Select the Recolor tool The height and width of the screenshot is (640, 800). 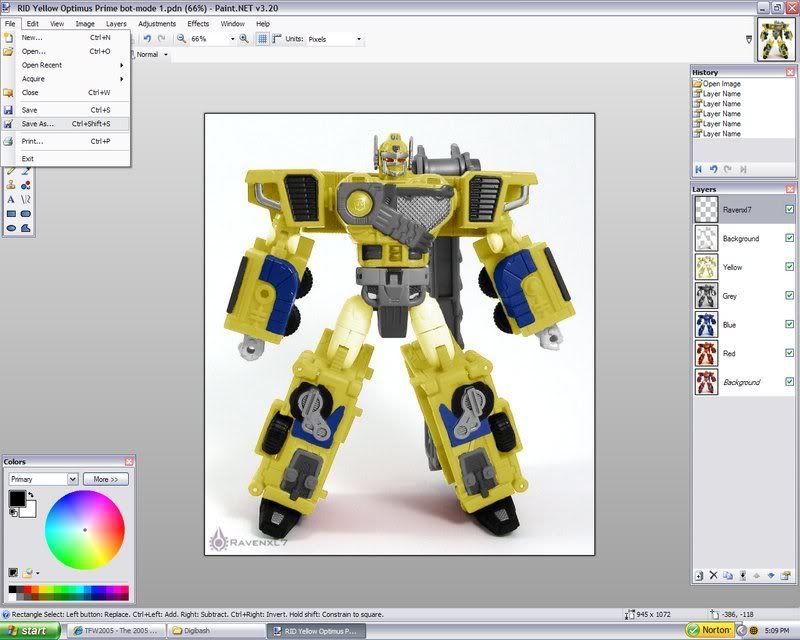[26, 185]
